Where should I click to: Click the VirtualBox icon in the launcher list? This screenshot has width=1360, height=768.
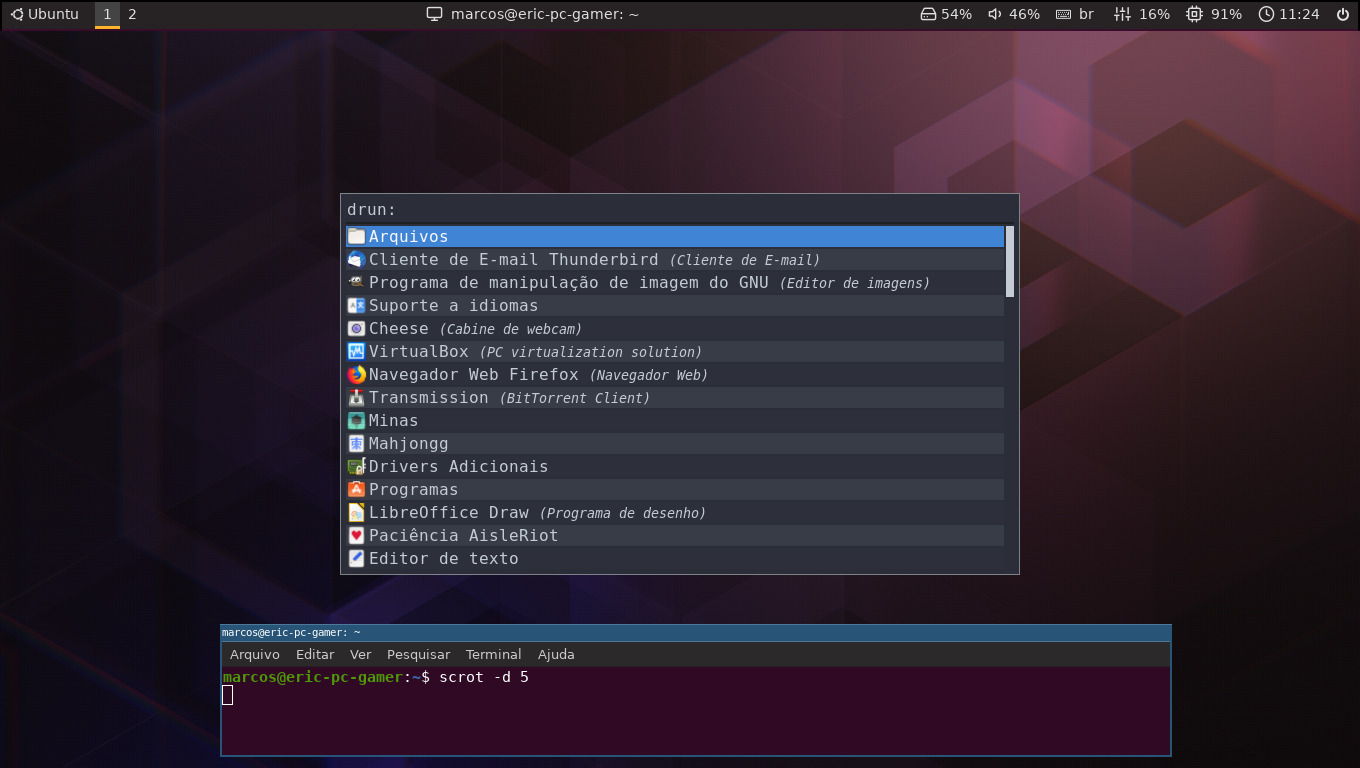(356, 351)
